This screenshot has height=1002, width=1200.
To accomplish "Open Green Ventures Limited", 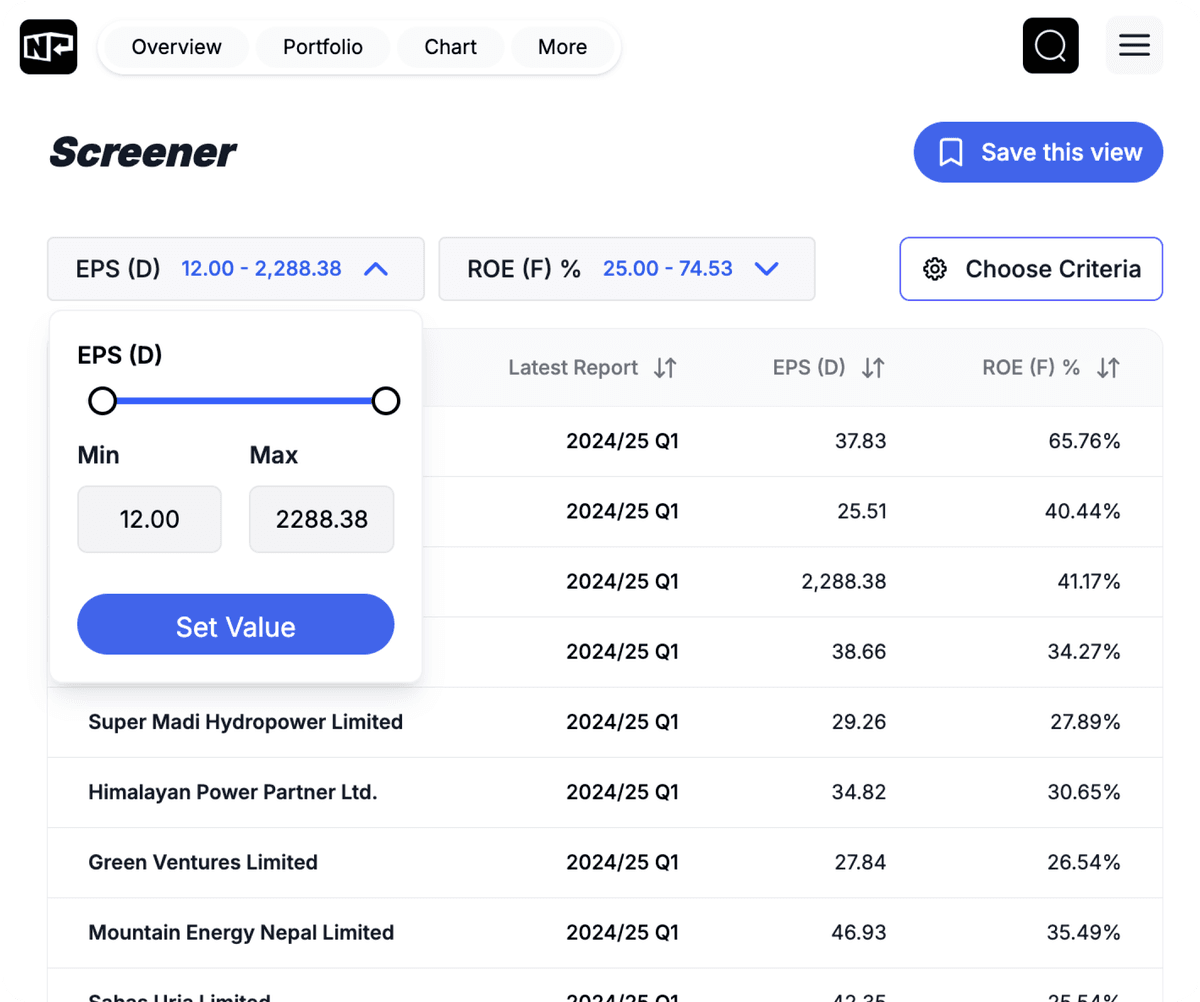I will pos(203,862).
